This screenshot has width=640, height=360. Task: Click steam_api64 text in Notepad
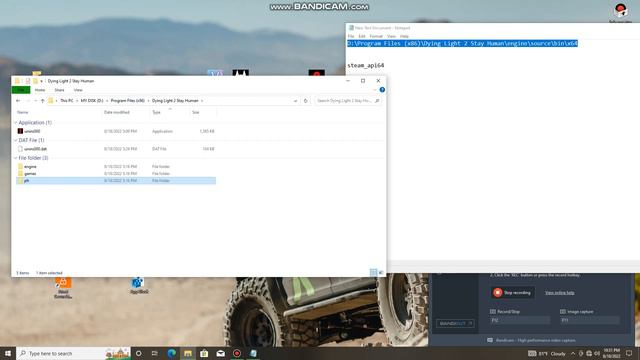[365, 65]
